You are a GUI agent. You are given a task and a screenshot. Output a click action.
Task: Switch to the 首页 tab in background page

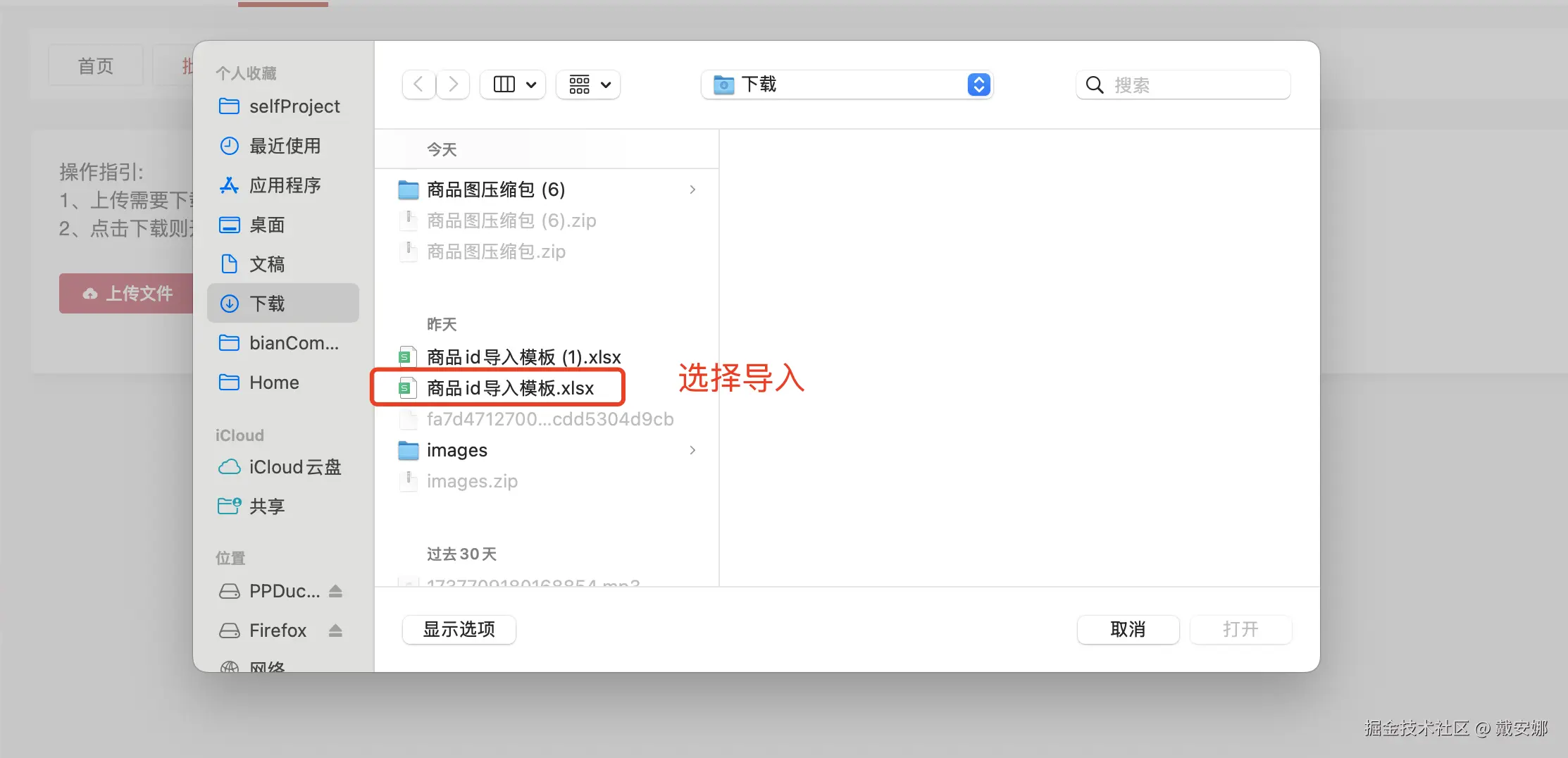[96, 66]
